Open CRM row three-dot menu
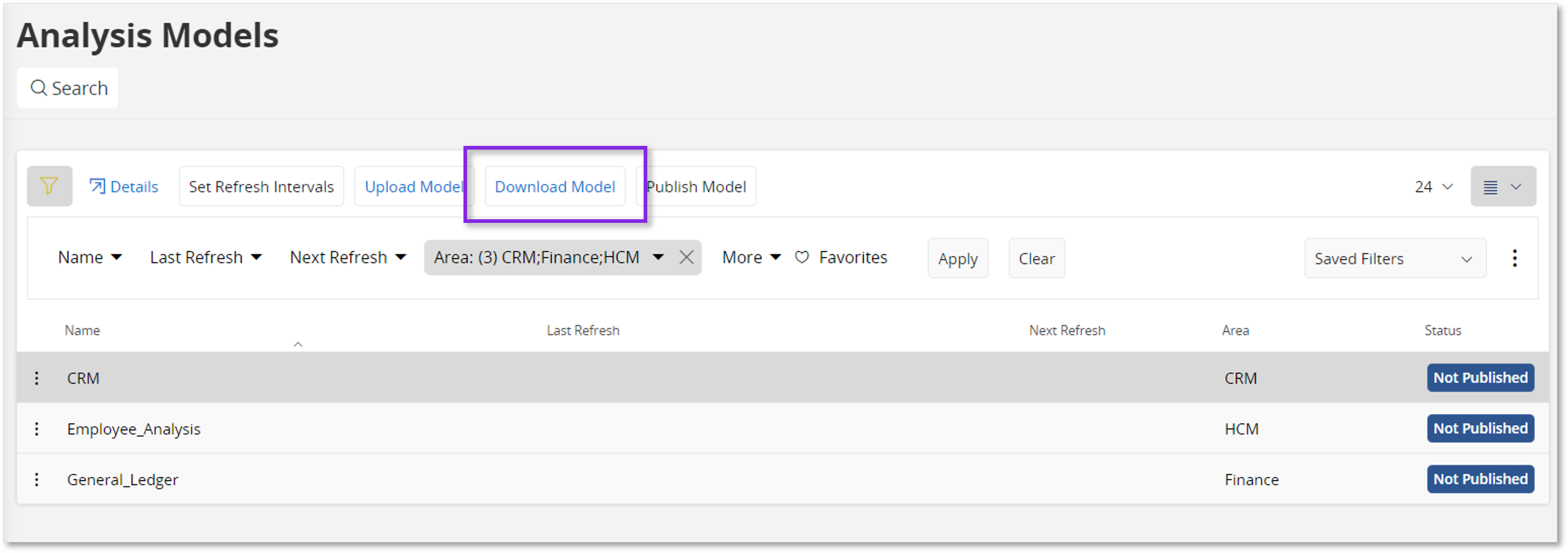1568x553 pixels. pos(36,378)
